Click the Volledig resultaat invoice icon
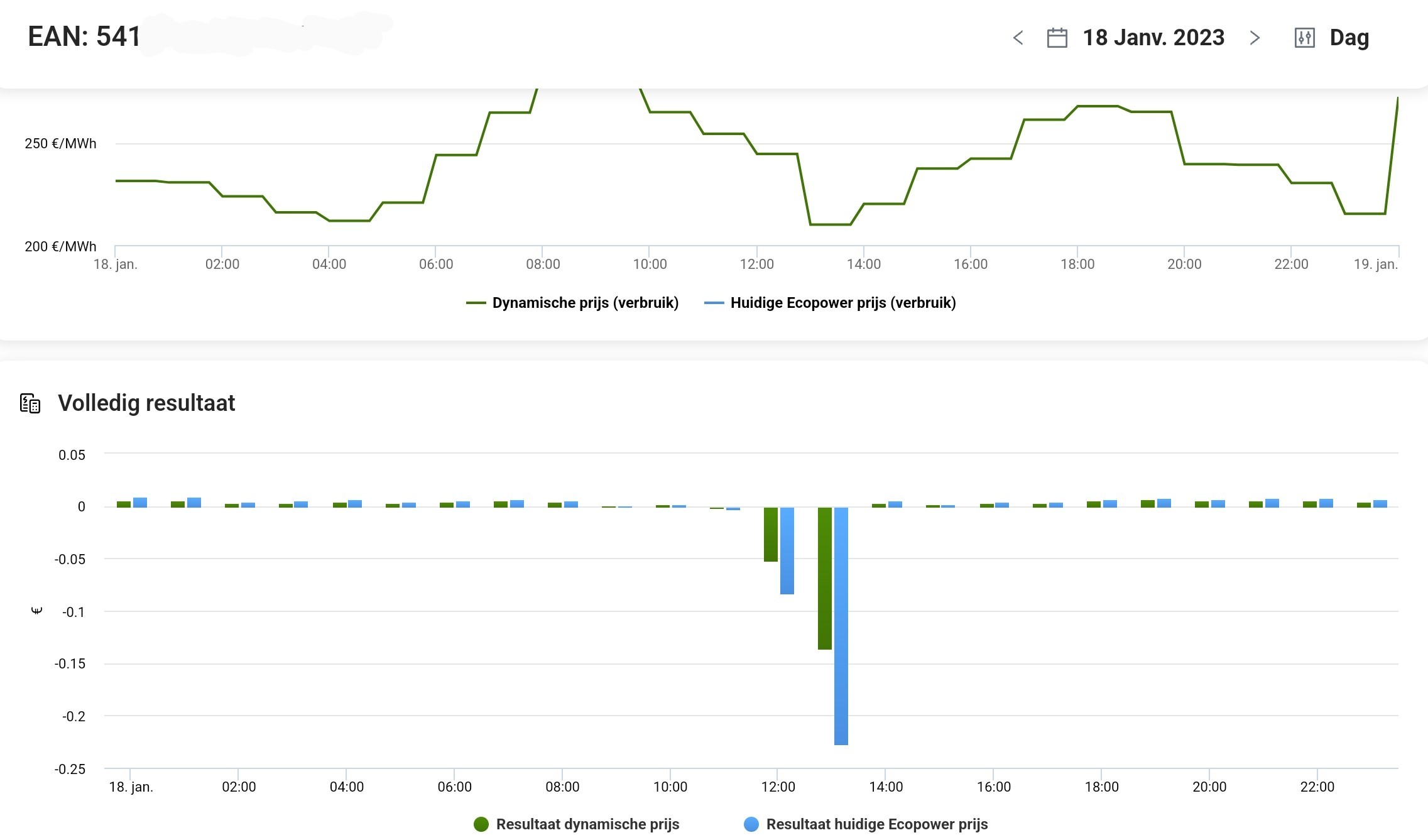1428x840 pixels. (30, 403)
